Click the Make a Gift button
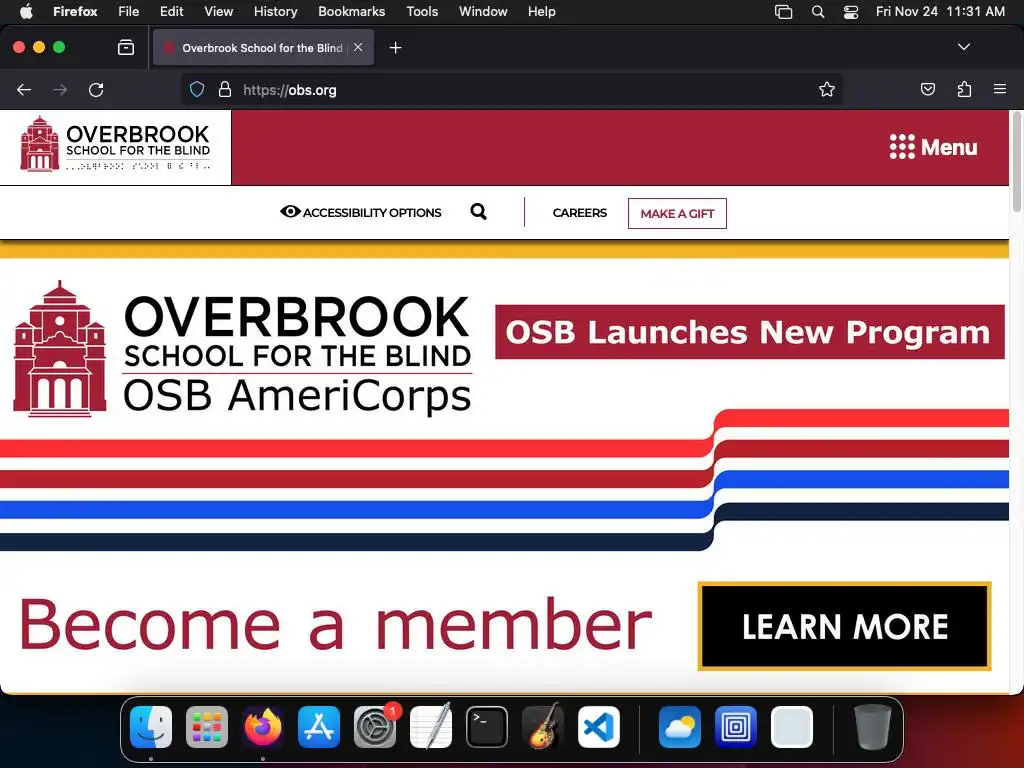Image resolution: width=1024 pixels, height=768 pixels. click(x=677, y=214)
